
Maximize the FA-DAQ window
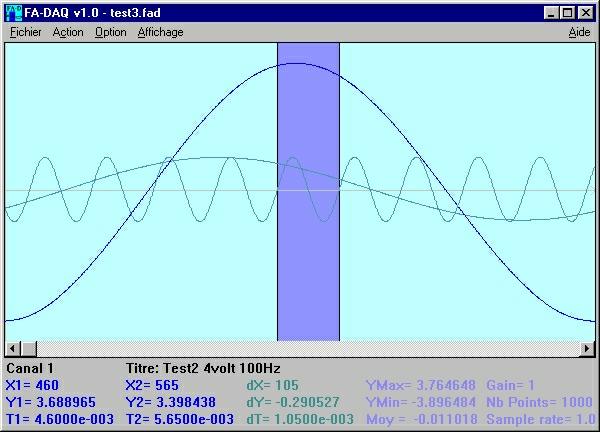567,13
